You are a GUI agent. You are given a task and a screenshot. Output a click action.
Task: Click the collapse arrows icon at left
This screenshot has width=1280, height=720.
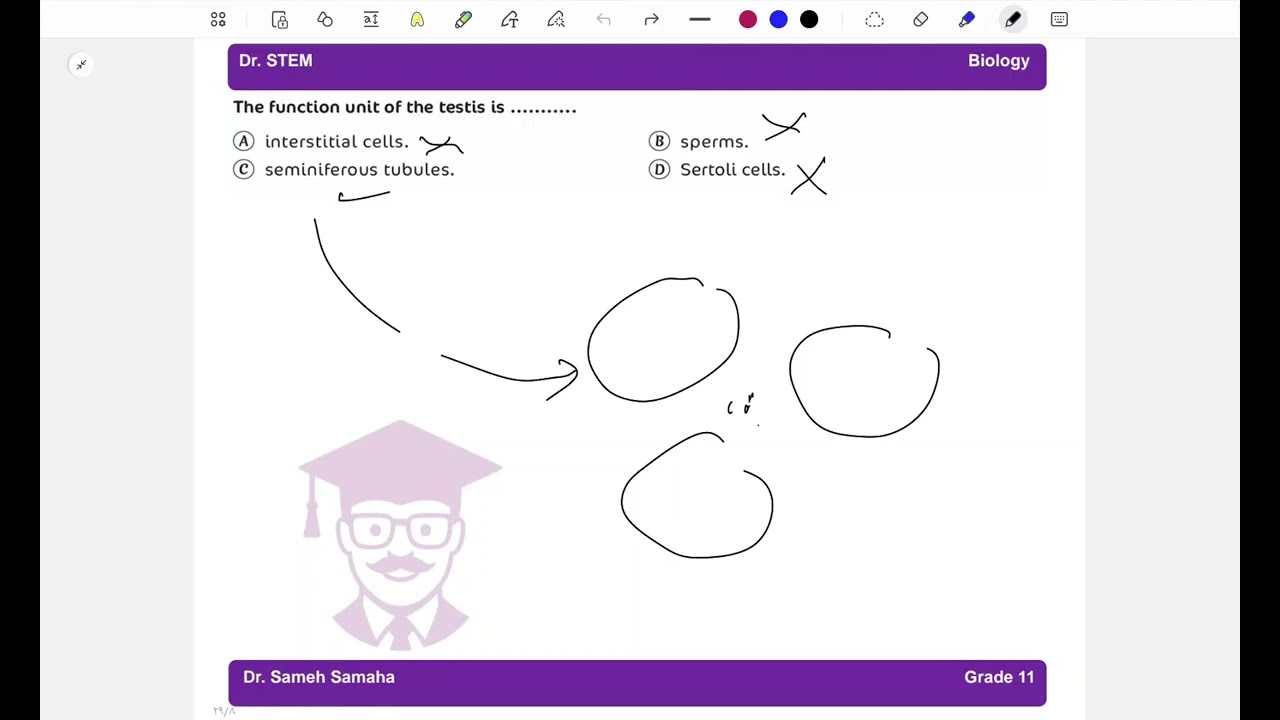(x=81, y=65)
